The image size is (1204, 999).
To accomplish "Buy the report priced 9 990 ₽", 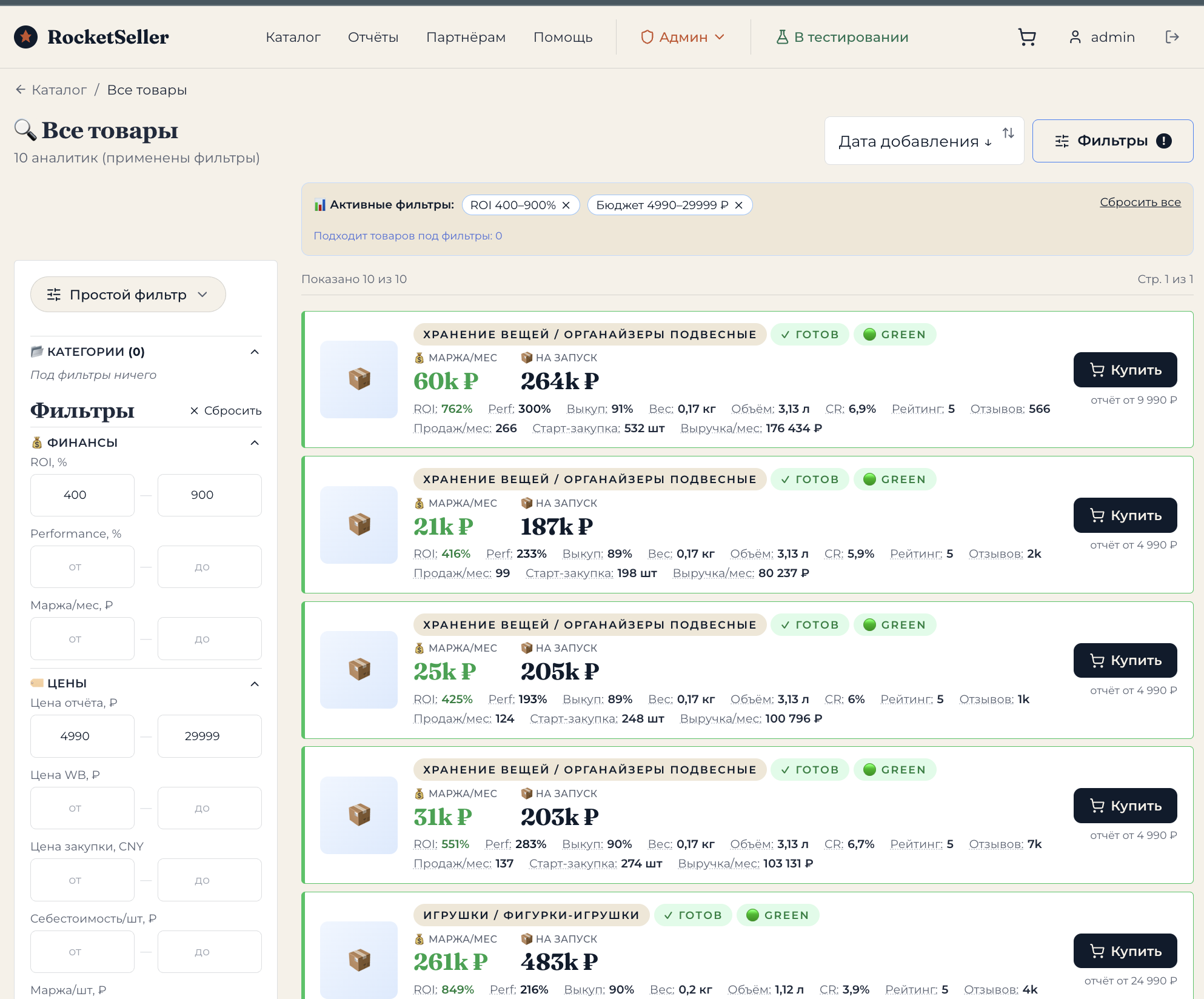I will click(x=1125, y=370).
